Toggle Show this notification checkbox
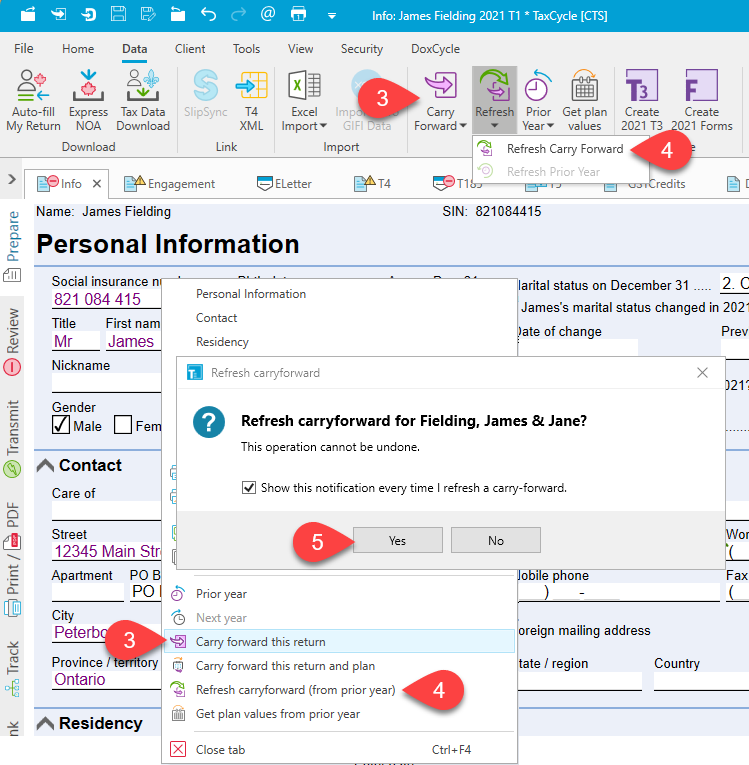The height and width of the screenshot is (765, 749). 249,487
